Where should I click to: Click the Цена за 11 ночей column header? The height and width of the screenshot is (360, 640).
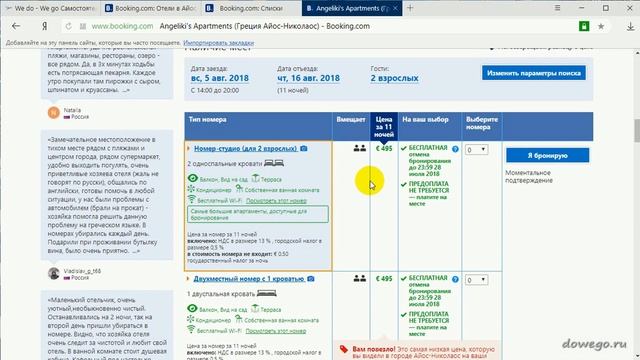click(x=384, y=127)
